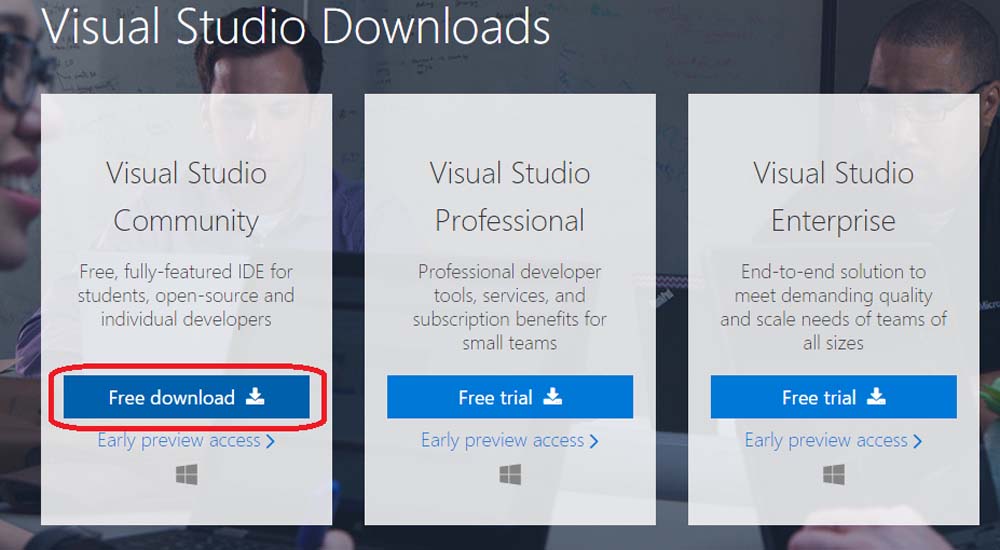The width and height of the screenshot is (1000, 550).
Task: Click download arrow icon on Free download button
Action: (x=255, y=396)
